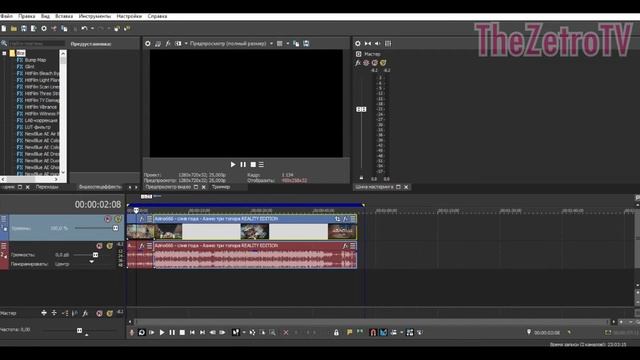Open the undo history dropdown arrow
640x360 pixels.
click(92, 29)
